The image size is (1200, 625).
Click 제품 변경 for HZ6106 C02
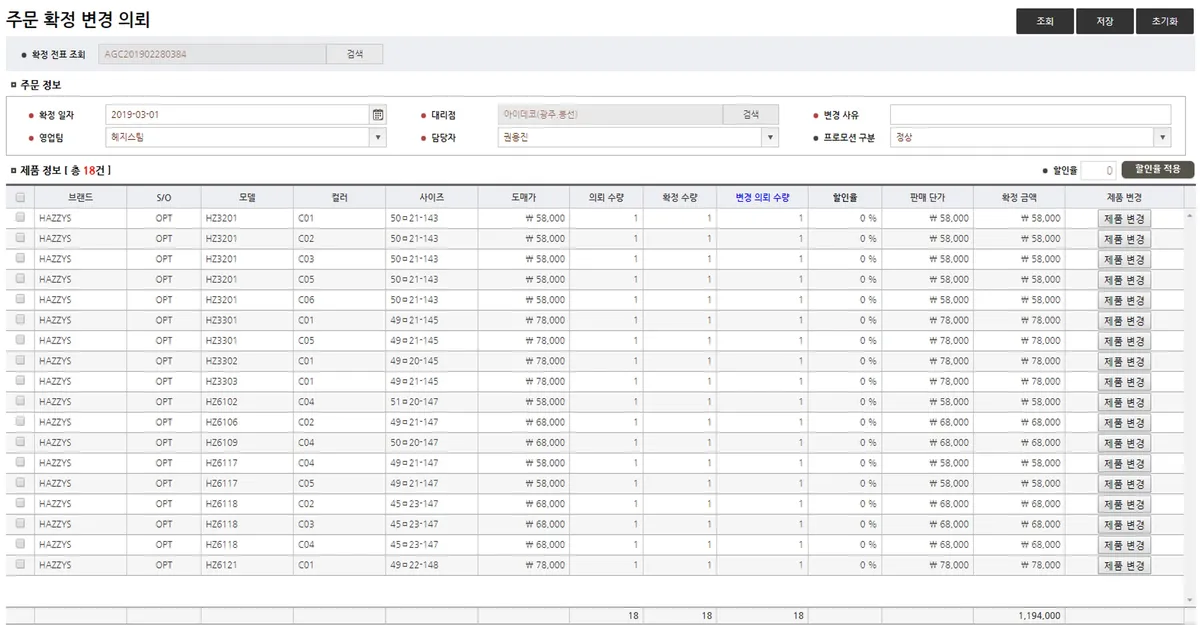tap(1124, 423)
